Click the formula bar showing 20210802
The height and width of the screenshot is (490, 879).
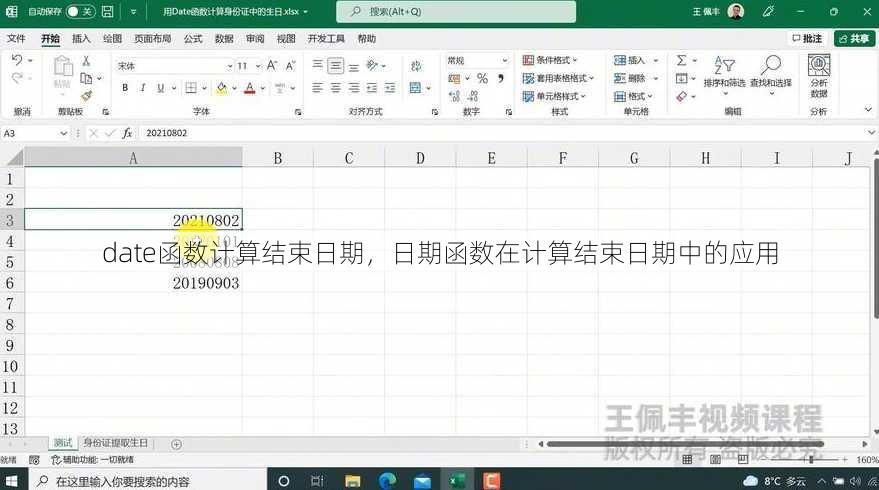[502, 133]
